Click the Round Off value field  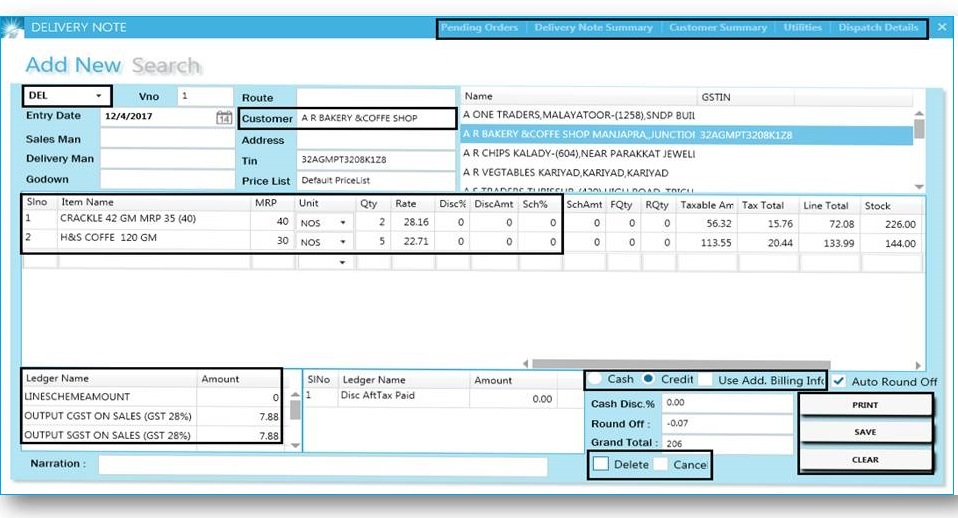pos(728,423)
